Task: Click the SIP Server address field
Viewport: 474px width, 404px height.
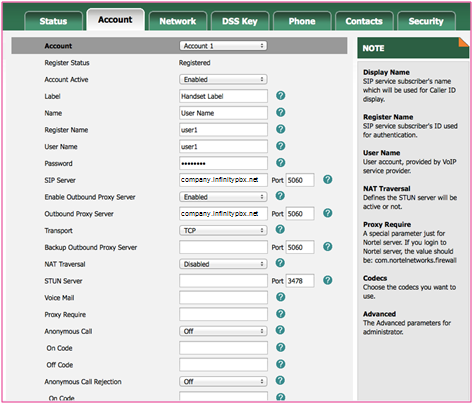Action: pos(223,180)
